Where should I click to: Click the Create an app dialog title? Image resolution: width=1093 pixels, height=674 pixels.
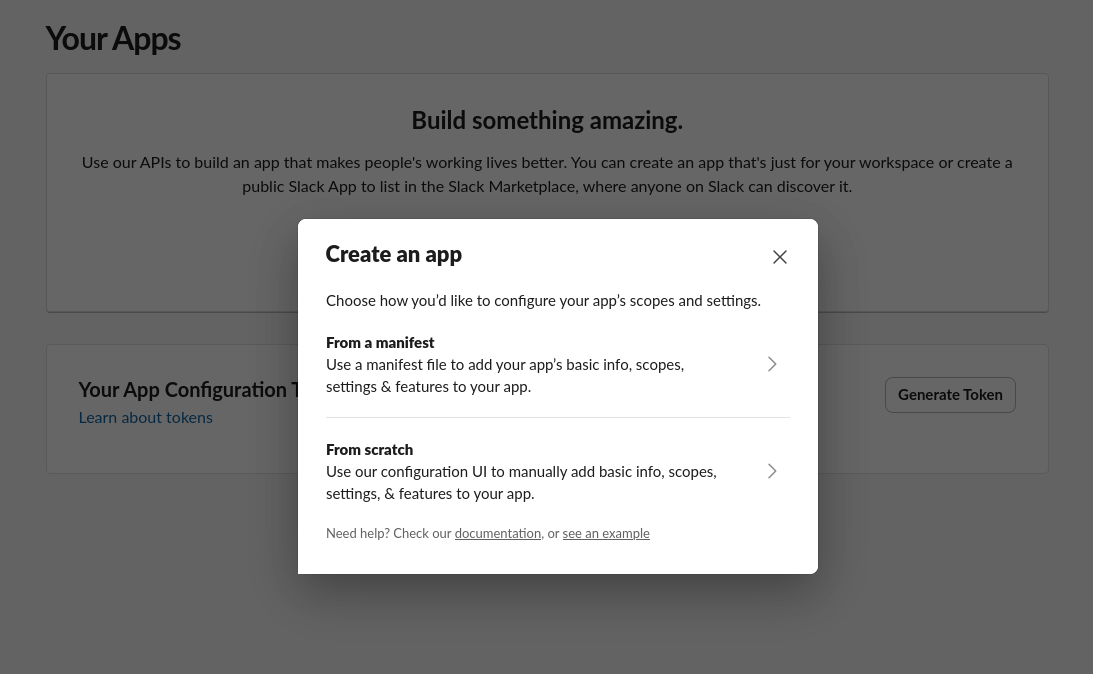[x=394, y=254]
